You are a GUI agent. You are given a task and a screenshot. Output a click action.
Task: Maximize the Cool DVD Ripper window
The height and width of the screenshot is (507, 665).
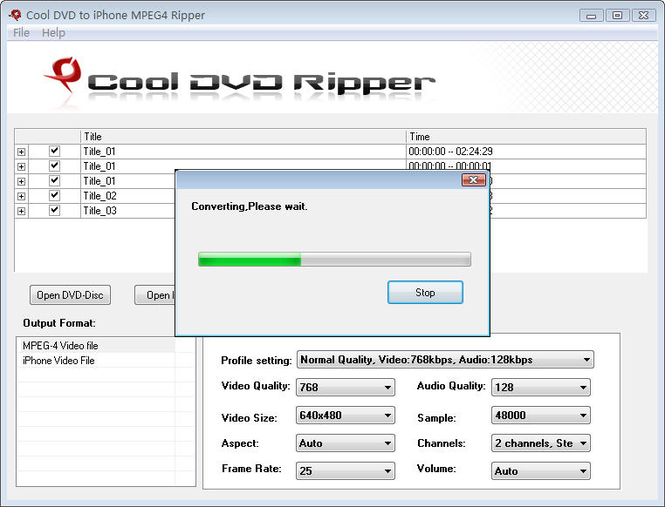[x=618, y=16]
